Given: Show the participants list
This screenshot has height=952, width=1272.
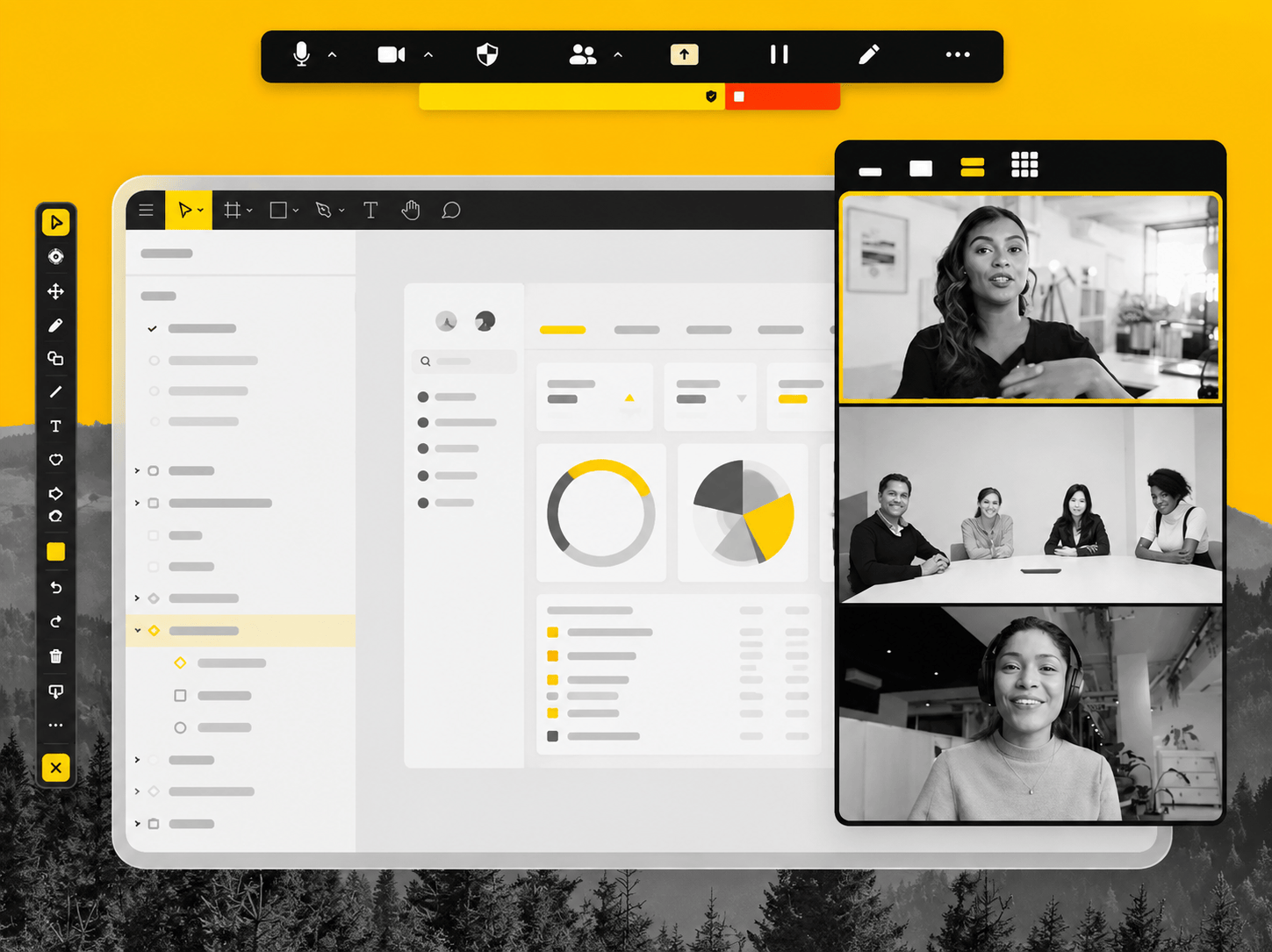Looking at the screenshot, I should (x=583, y=54).
